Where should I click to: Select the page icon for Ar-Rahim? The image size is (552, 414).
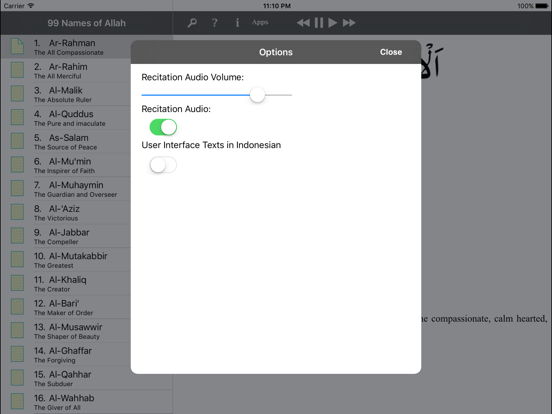pyautogui.click(x=17, y=70)
